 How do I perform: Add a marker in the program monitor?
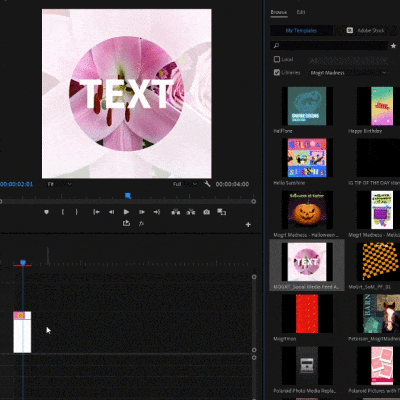point(46,212)
